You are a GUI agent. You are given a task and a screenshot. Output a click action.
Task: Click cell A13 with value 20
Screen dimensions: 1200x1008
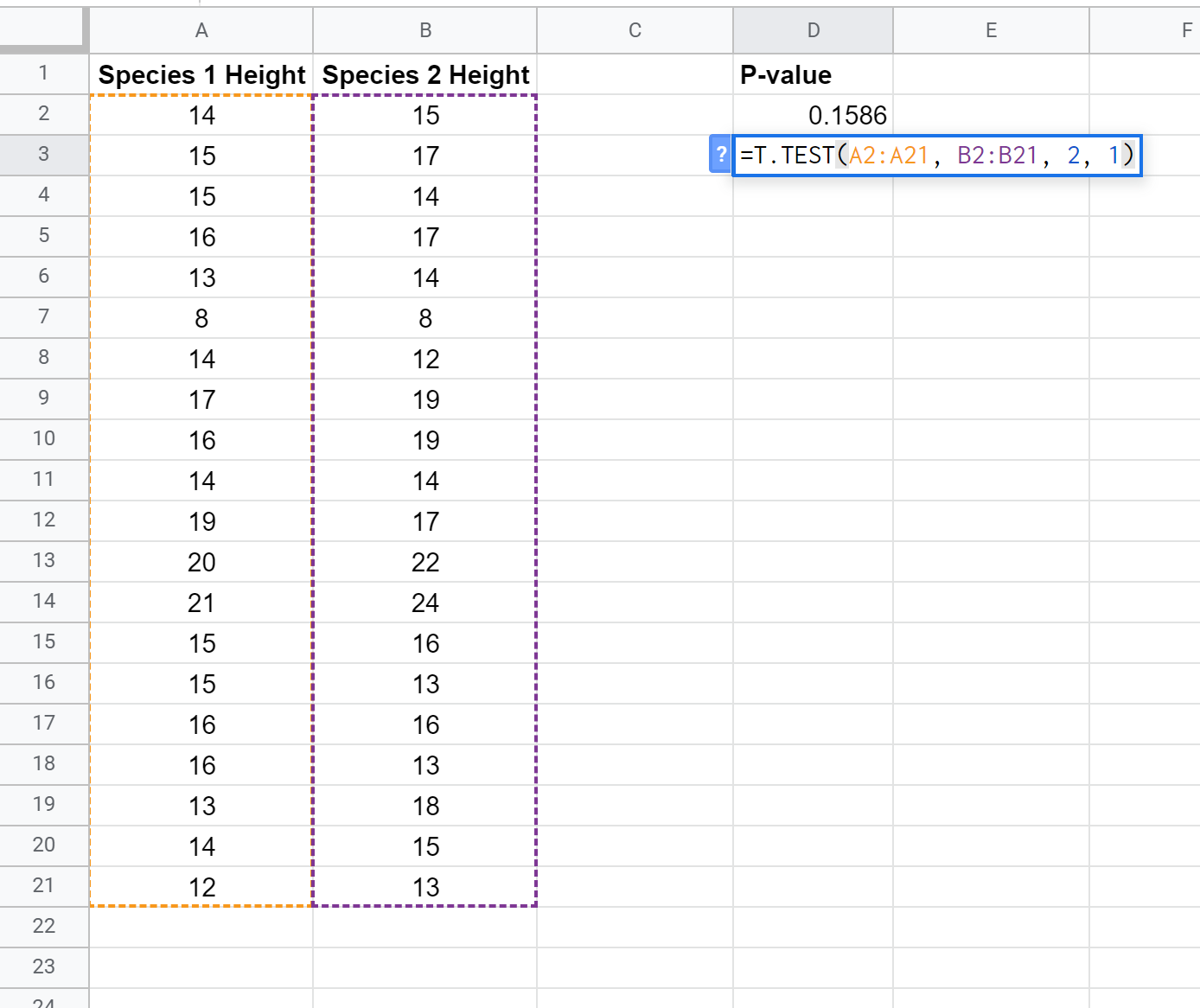click(x=201, y=562)
